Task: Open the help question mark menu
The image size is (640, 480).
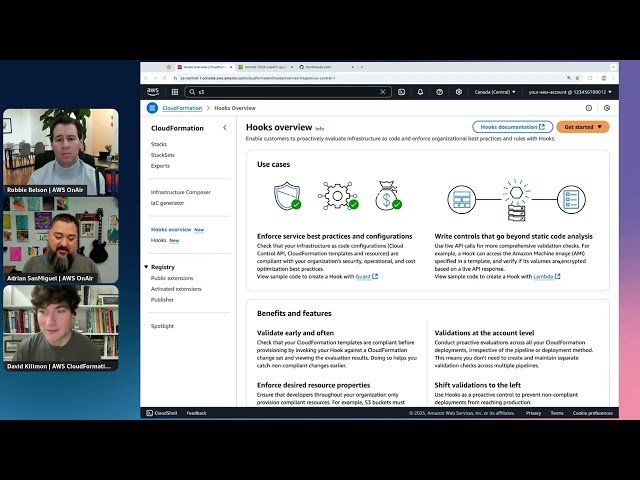Action: click(440, 92)
